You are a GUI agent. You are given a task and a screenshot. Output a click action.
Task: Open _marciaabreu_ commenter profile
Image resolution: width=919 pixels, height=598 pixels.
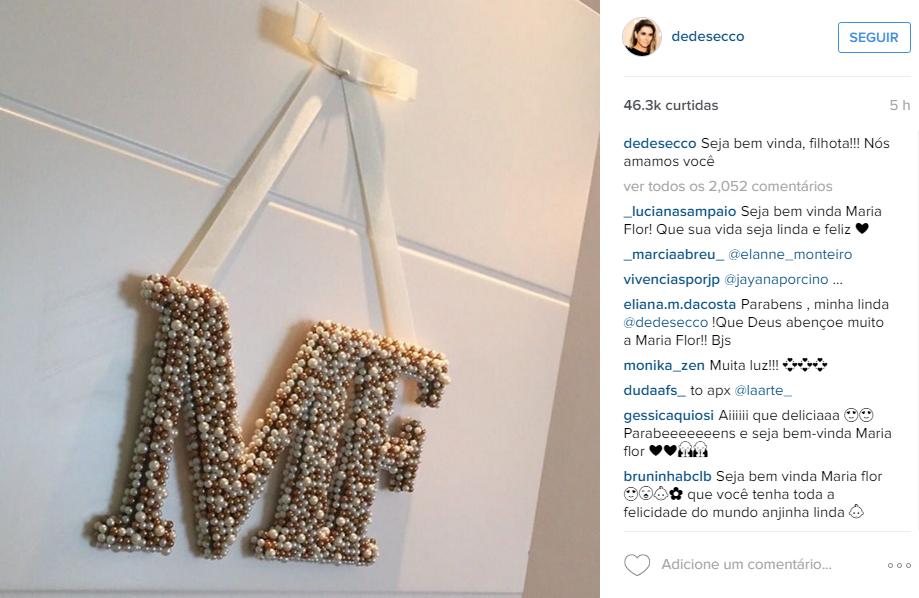673,254
